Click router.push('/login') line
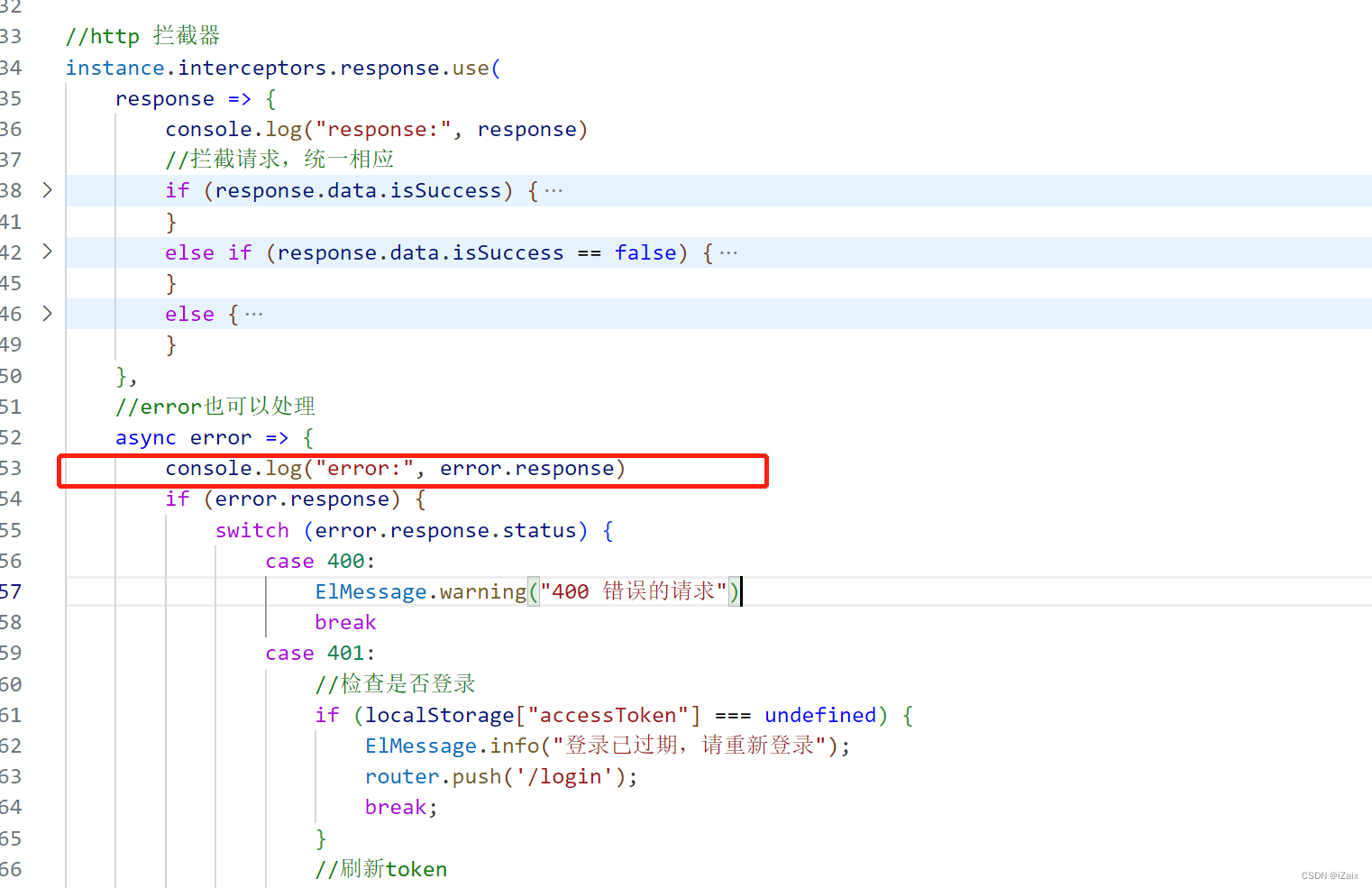The width and height of the screenshot is (1372, 888). (501, 776)
